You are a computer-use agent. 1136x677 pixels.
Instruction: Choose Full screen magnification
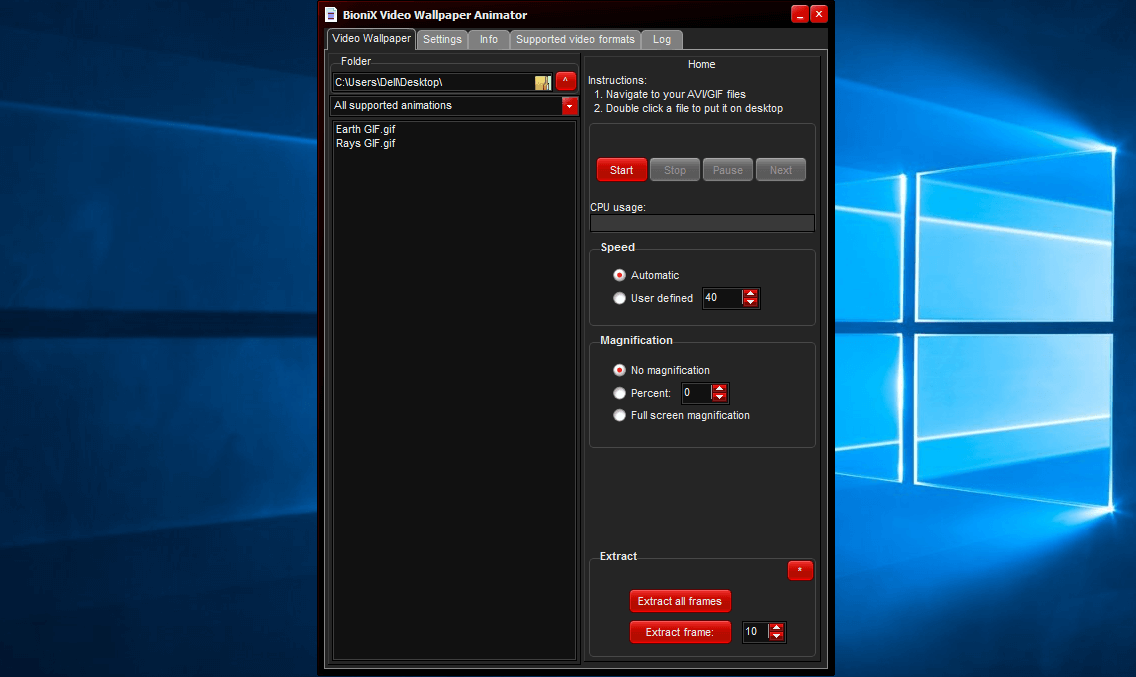[619, 415]
